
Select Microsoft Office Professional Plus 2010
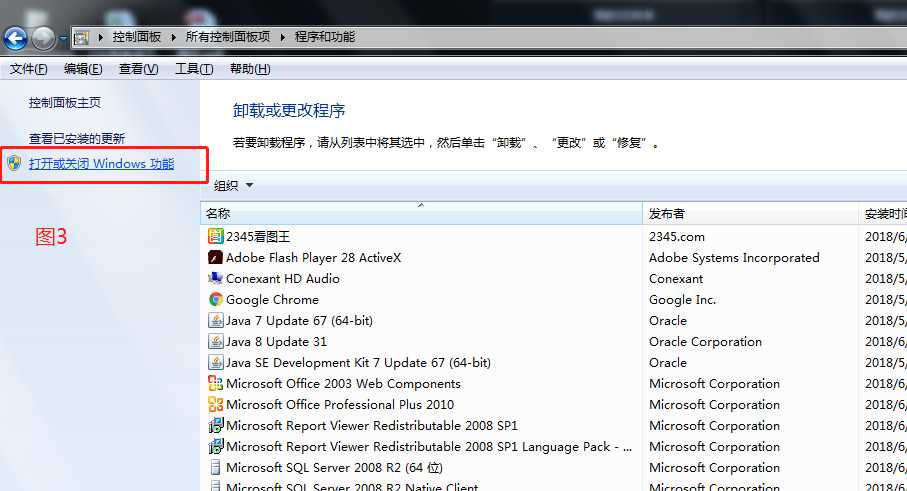point(340,404)
